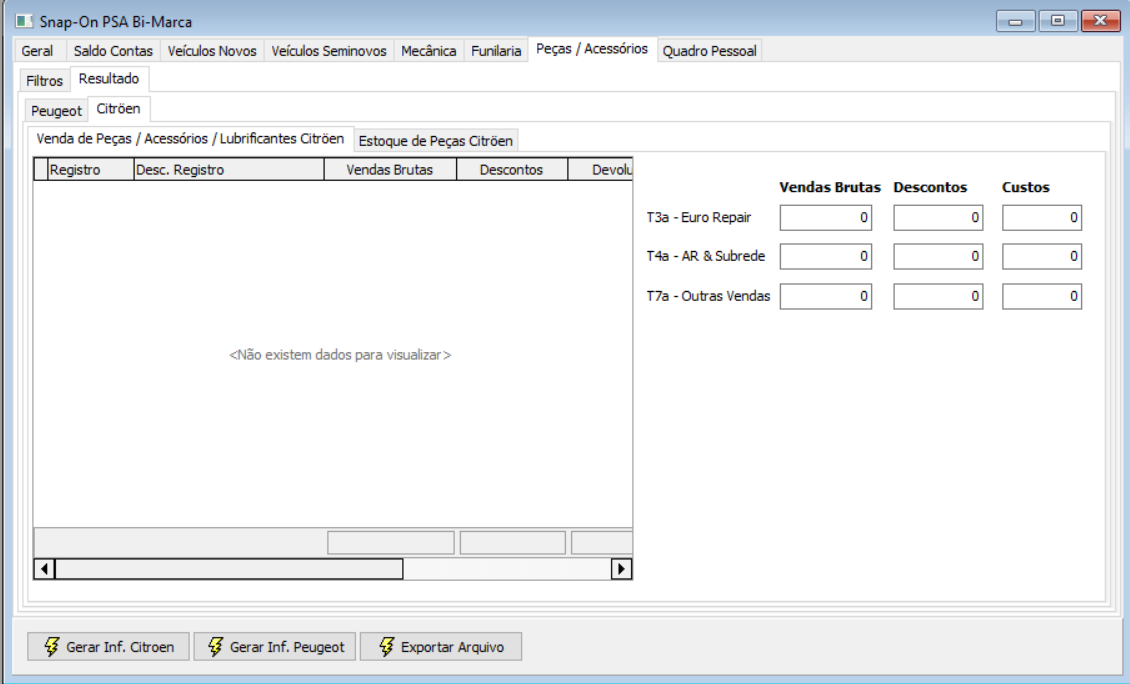Click the Gerar Inf. Citroen button
Viewport: 1130px width, 684px height.
[x=108, y=647]
